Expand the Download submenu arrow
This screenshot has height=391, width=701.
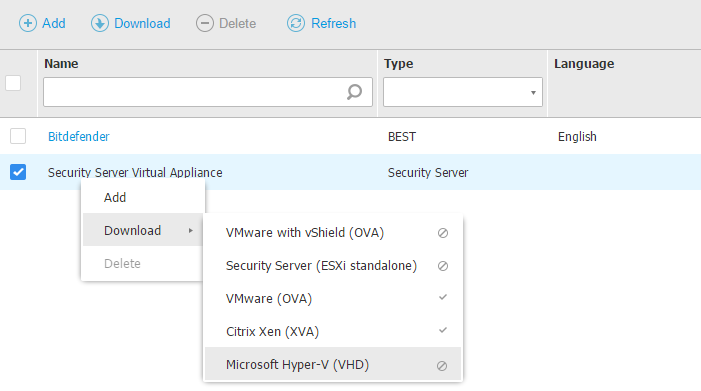(x=190, y=231)
